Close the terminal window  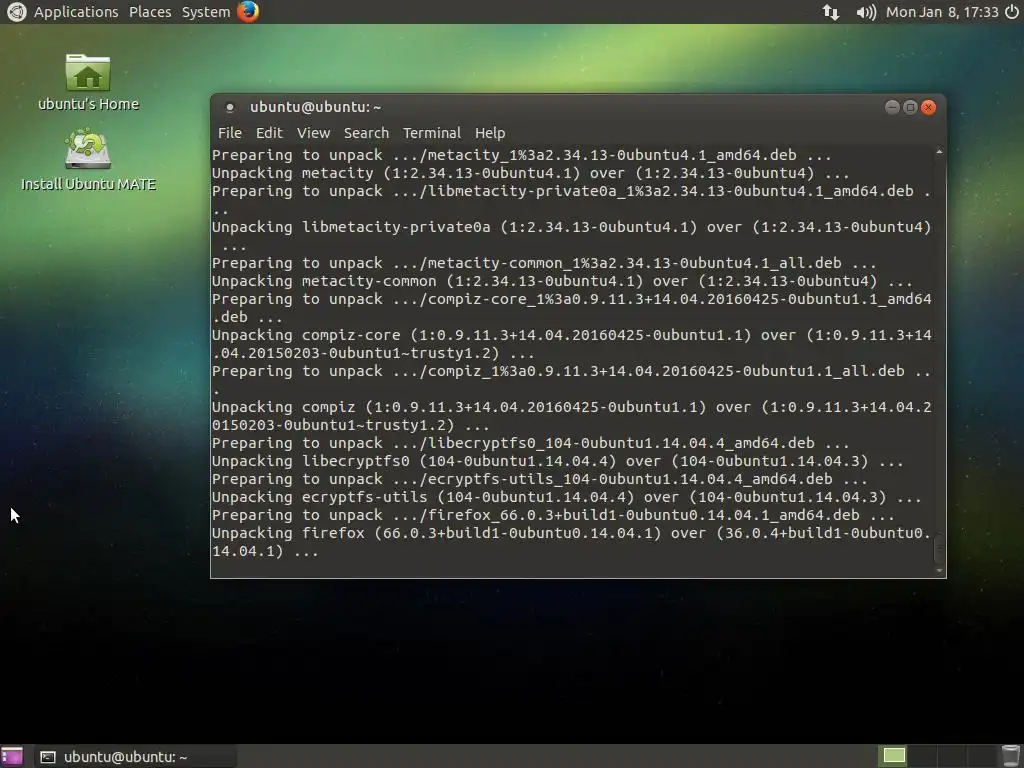pos(929,107)
